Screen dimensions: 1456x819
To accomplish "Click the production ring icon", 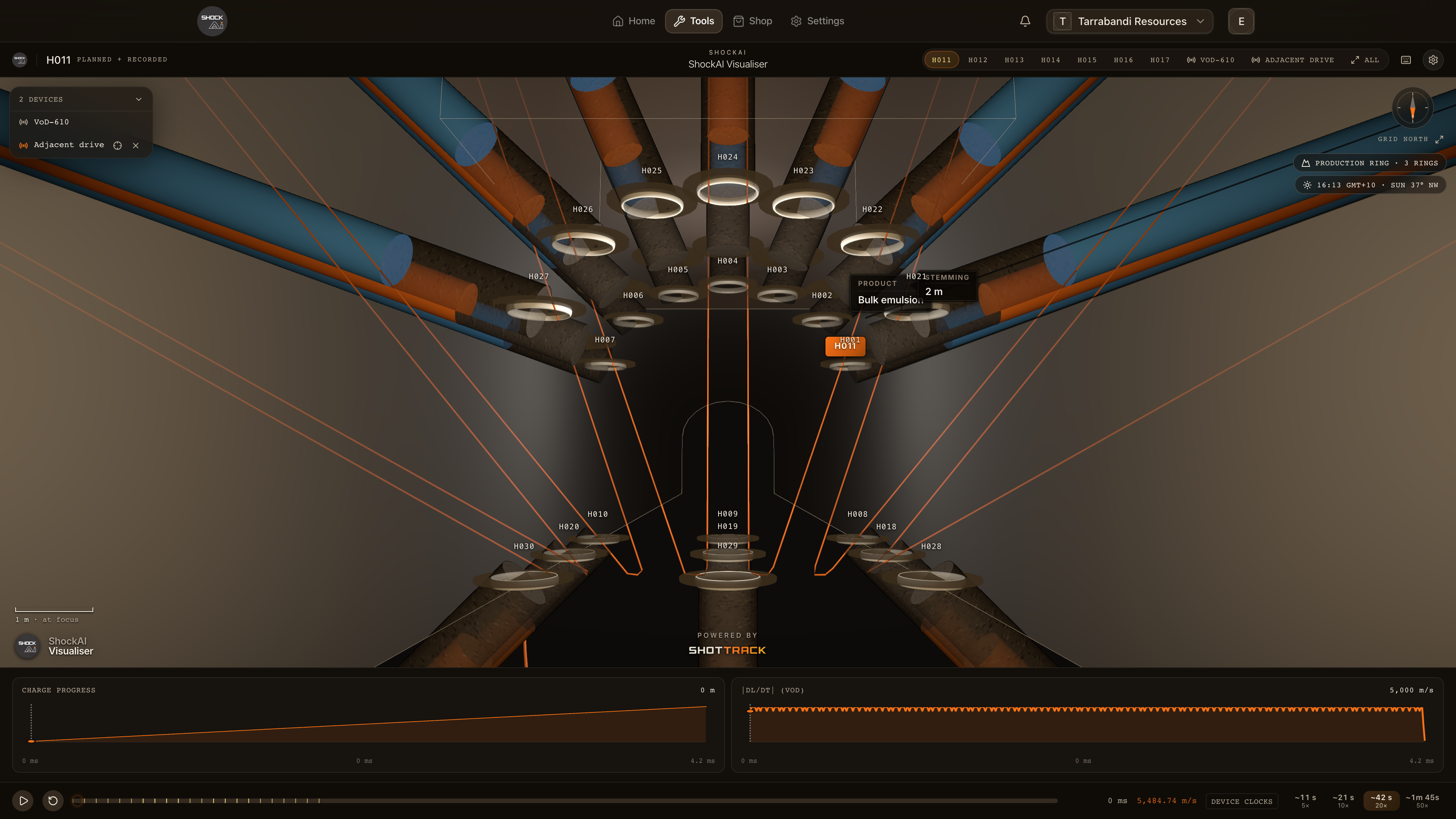I will pos(1305,163).
